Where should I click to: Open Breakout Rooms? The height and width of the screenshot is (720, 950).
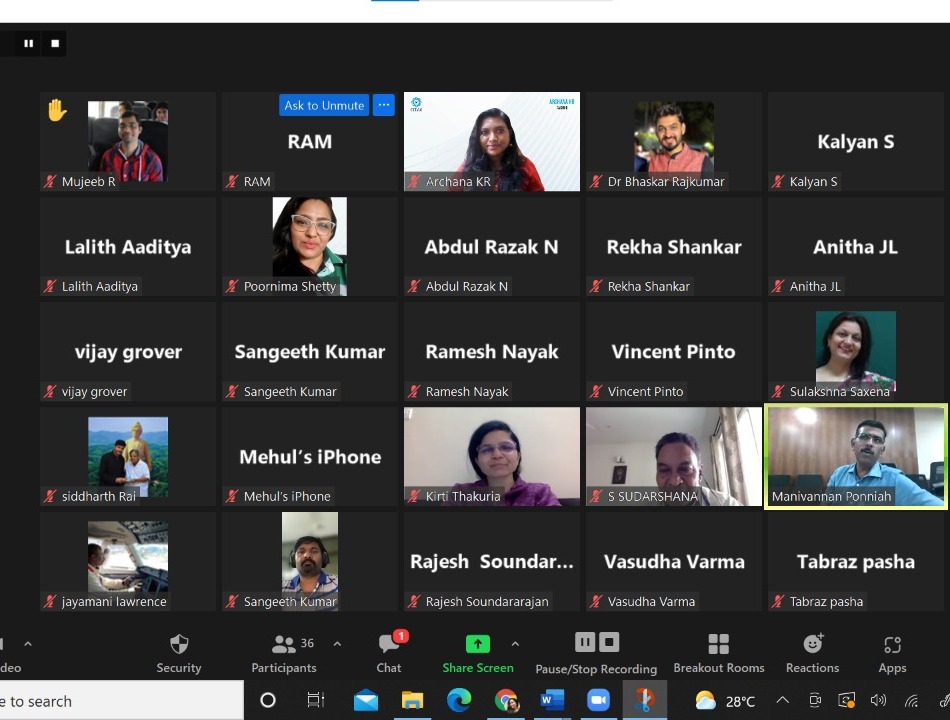coord(719,654)
